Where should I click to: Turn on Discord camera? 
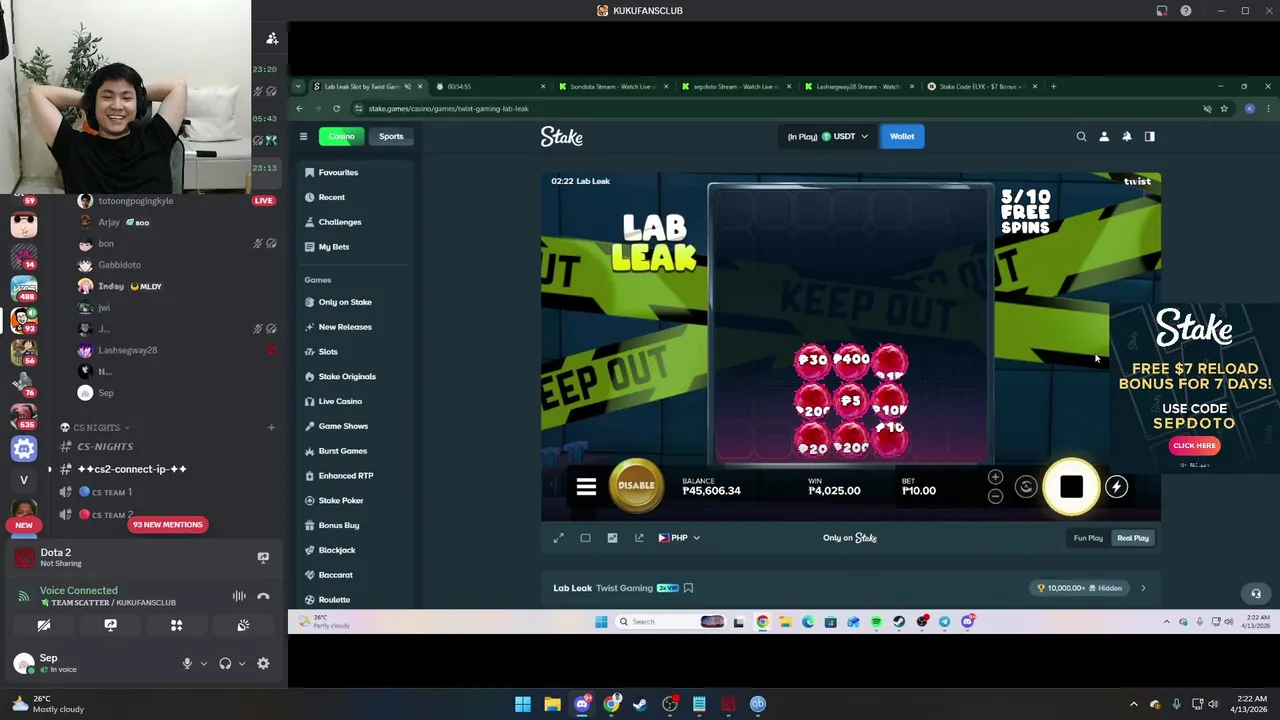click(44, 625)
